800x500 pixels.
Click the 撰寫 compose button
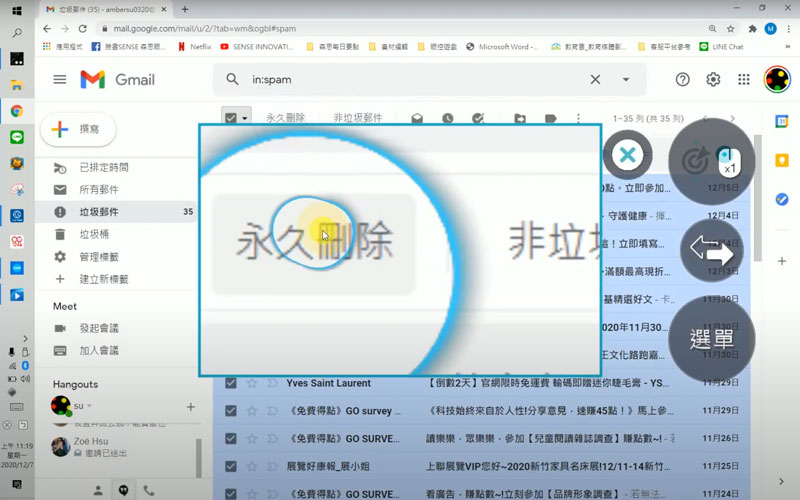[78, 129]
